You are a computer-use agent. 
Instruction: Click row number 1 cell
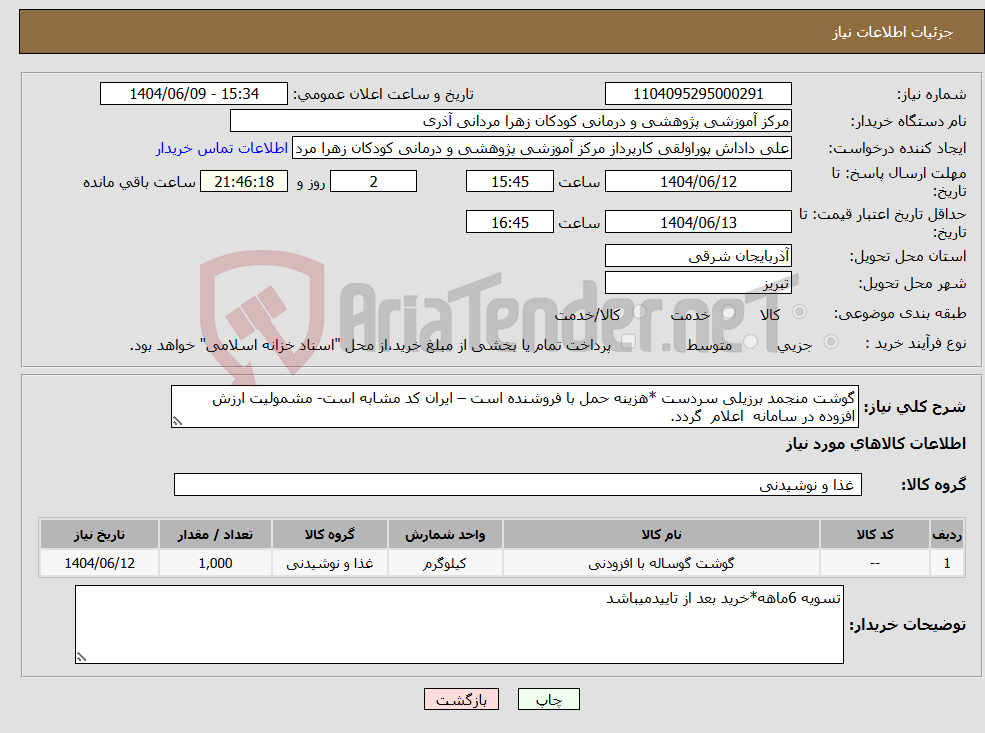point(947,563)
